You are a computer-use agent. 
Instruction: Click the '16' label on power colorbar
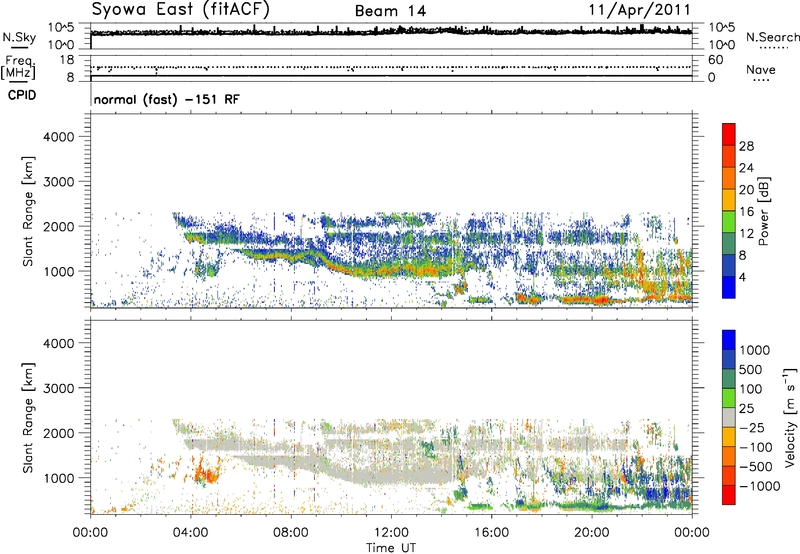(x=746, y=212)
